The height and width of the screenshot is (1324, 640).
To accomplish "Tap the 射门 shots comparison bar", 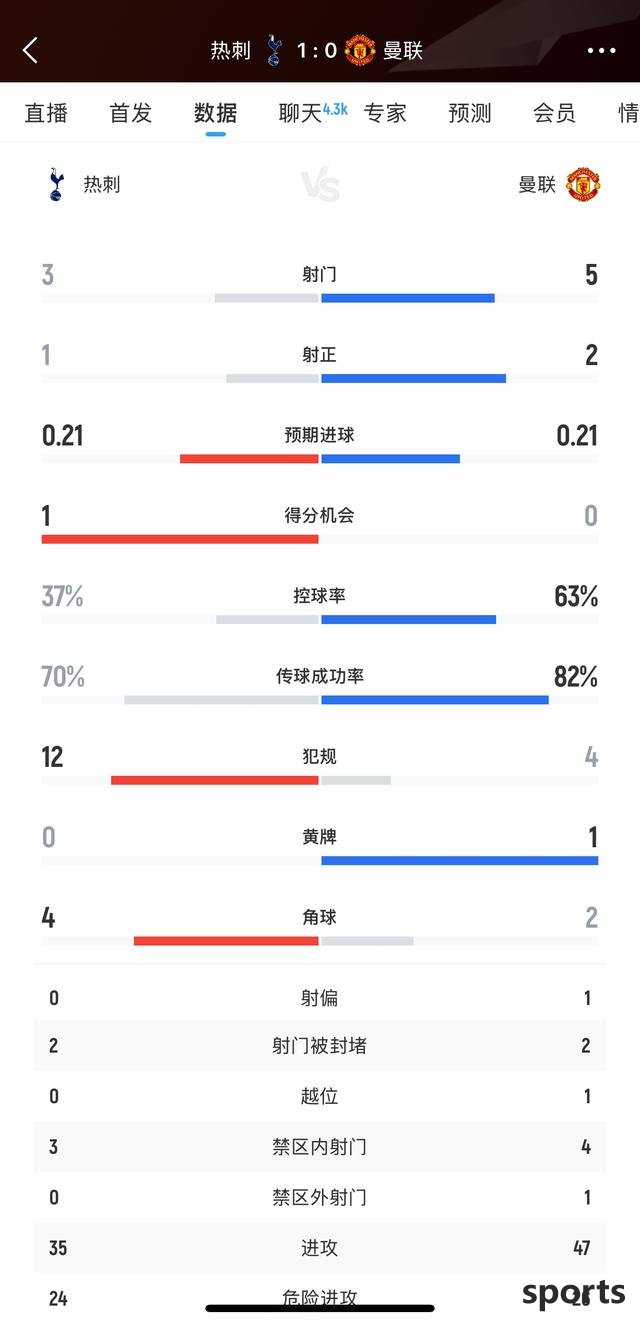I will coord(320,298).
